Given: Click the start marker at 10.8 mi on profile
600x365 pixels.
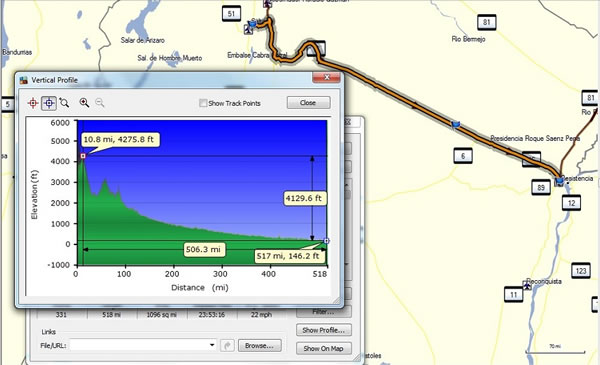Looking at the screenshot, I should tap(83, 156).
